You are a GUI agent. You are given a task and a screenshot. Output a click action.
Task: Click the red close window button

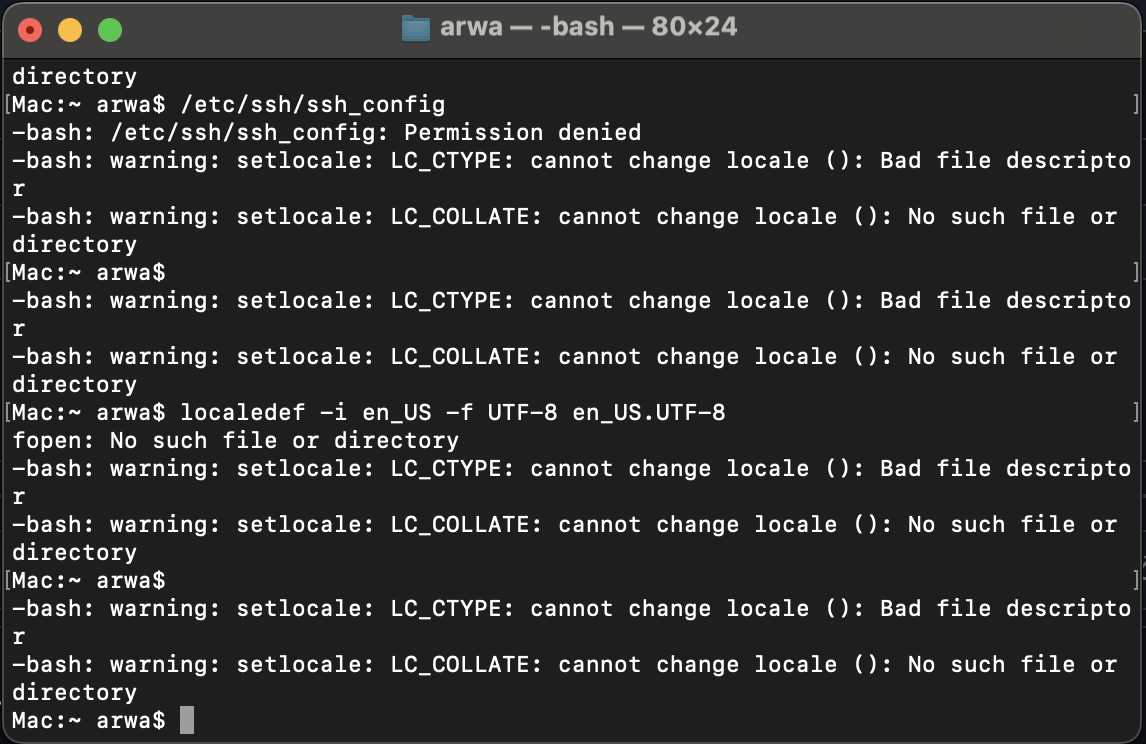coord(31,30)
